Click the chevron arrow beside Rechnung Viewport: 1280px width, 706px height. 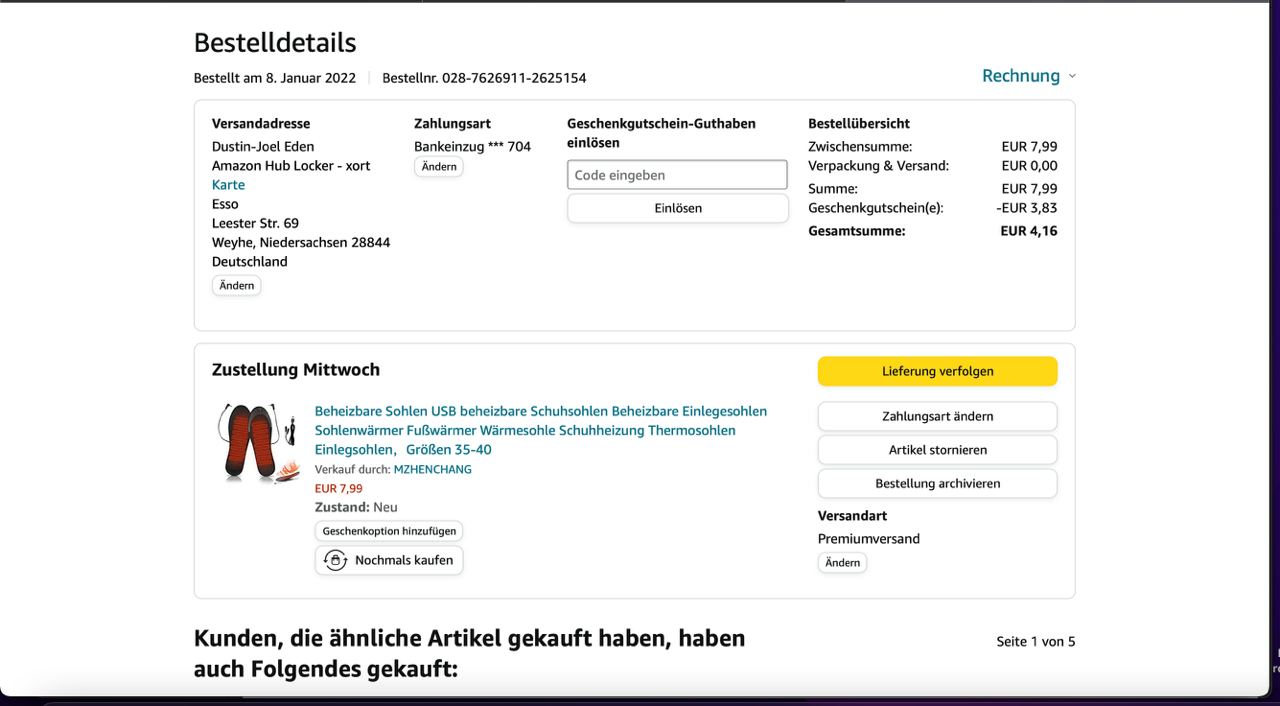[x=1072, y=76]
